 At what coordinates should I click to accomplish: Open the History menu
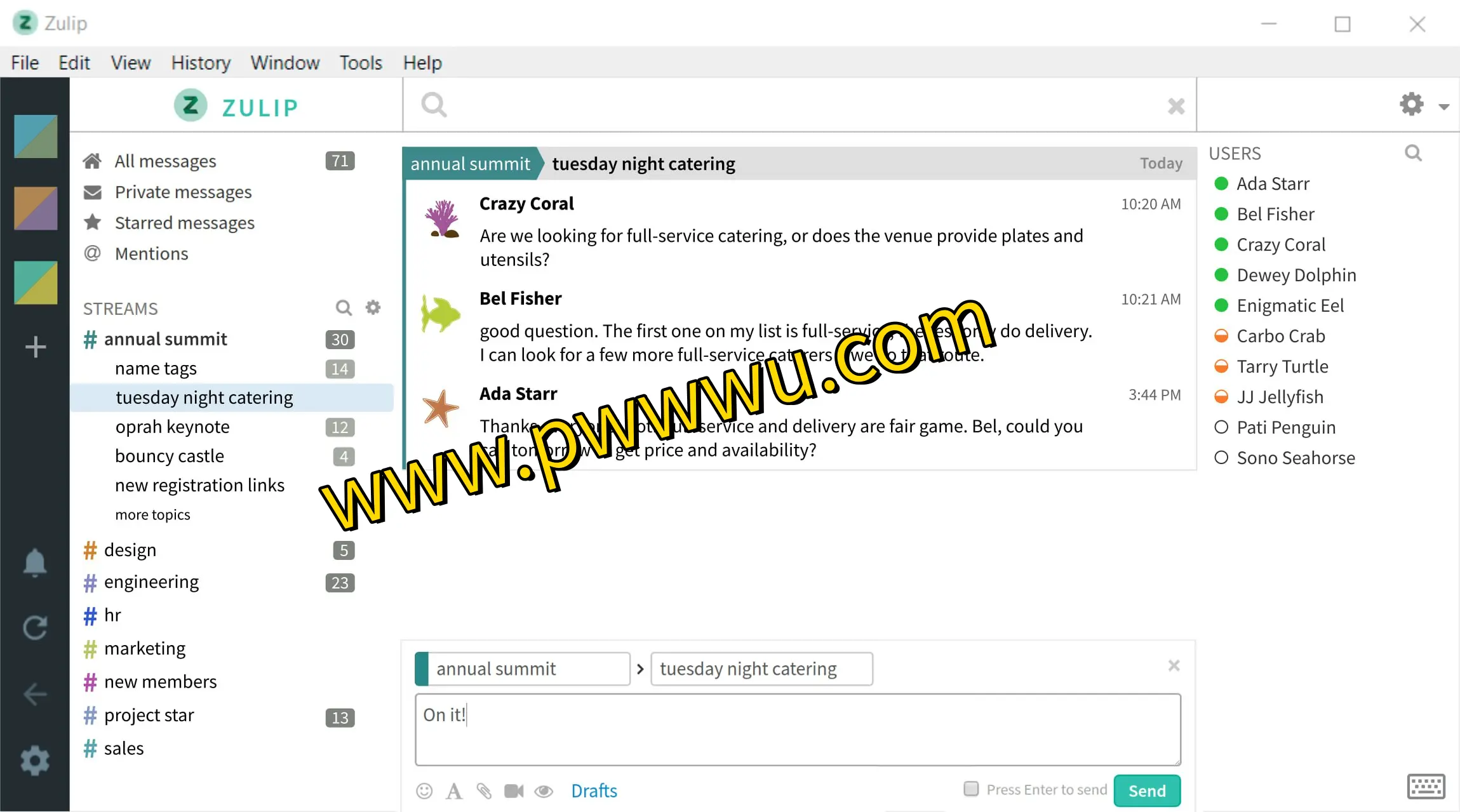point(201,63)
